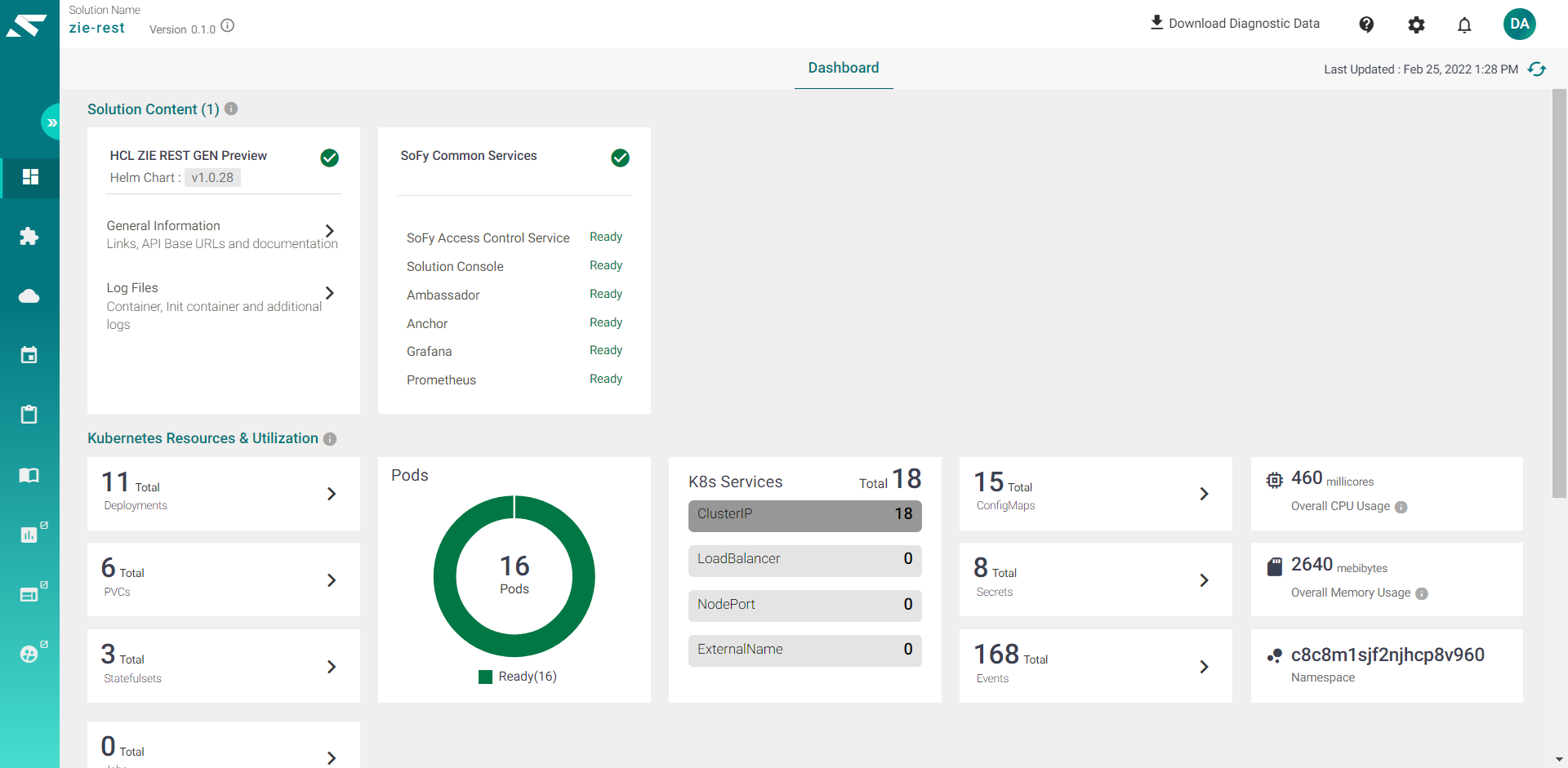The width and height of the screenshot is (1568, 768).
Task: Open the puzzle-piece sidebar icon
Action: (29, 237)
